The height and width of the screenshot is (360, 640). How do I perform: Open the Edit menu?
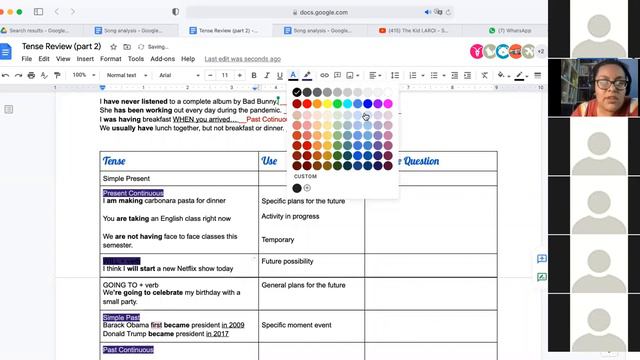tap(44, 59)
